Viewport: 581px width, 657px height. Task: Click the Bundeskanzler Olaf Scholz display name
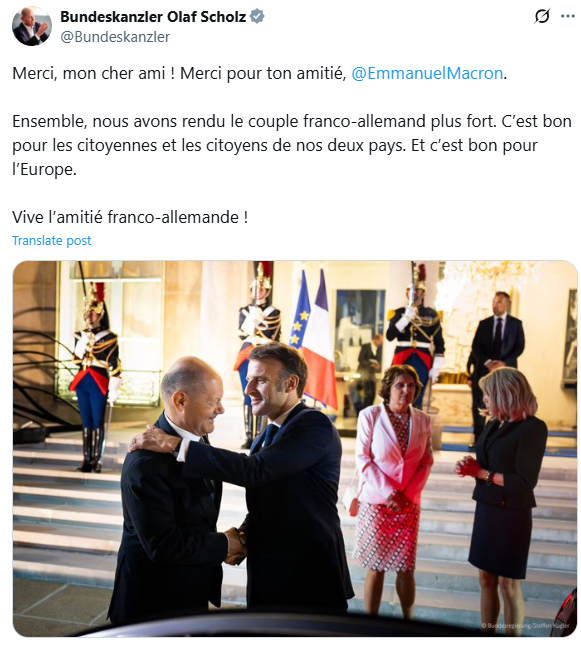(153, 17)
